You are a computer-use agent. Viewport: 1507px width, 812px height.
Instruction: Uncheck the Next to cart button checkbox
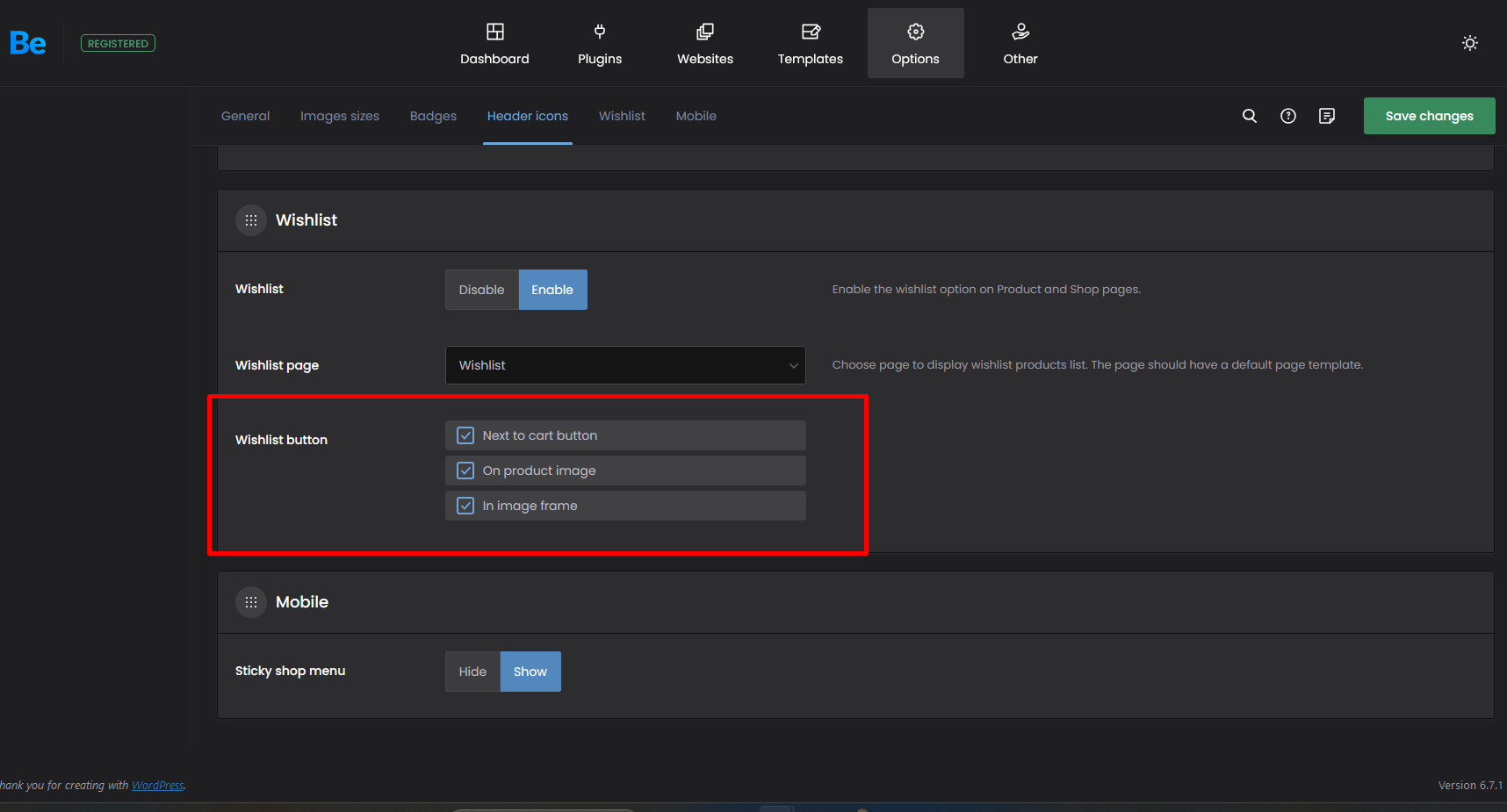(465, 435)
